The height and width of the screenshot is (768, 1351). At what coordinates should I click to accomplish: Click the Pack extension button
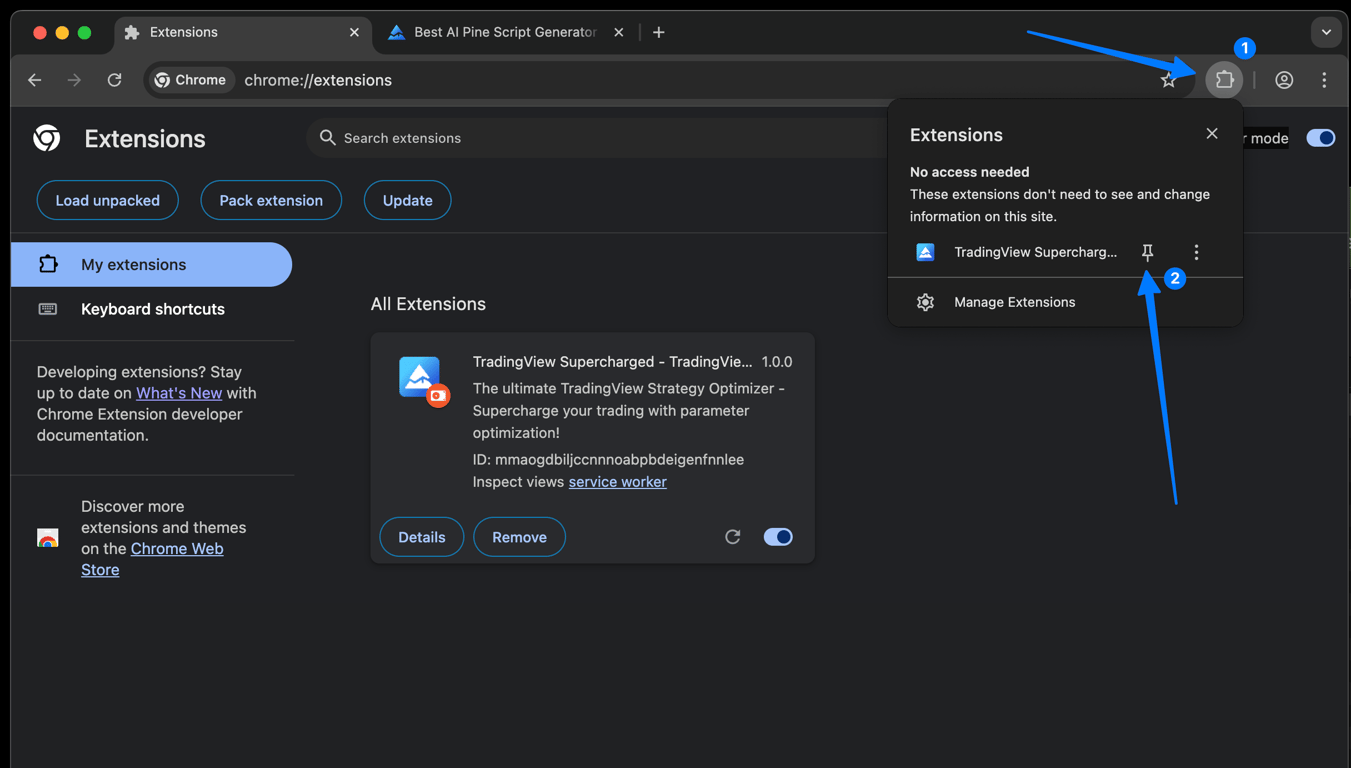pos(271,200)
